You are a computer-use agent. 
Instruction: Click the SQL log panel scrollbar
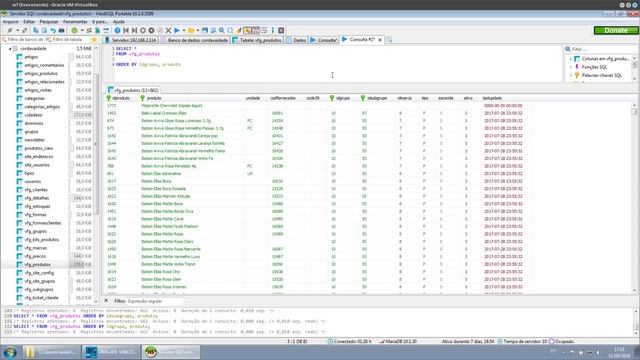coord(636,321)
